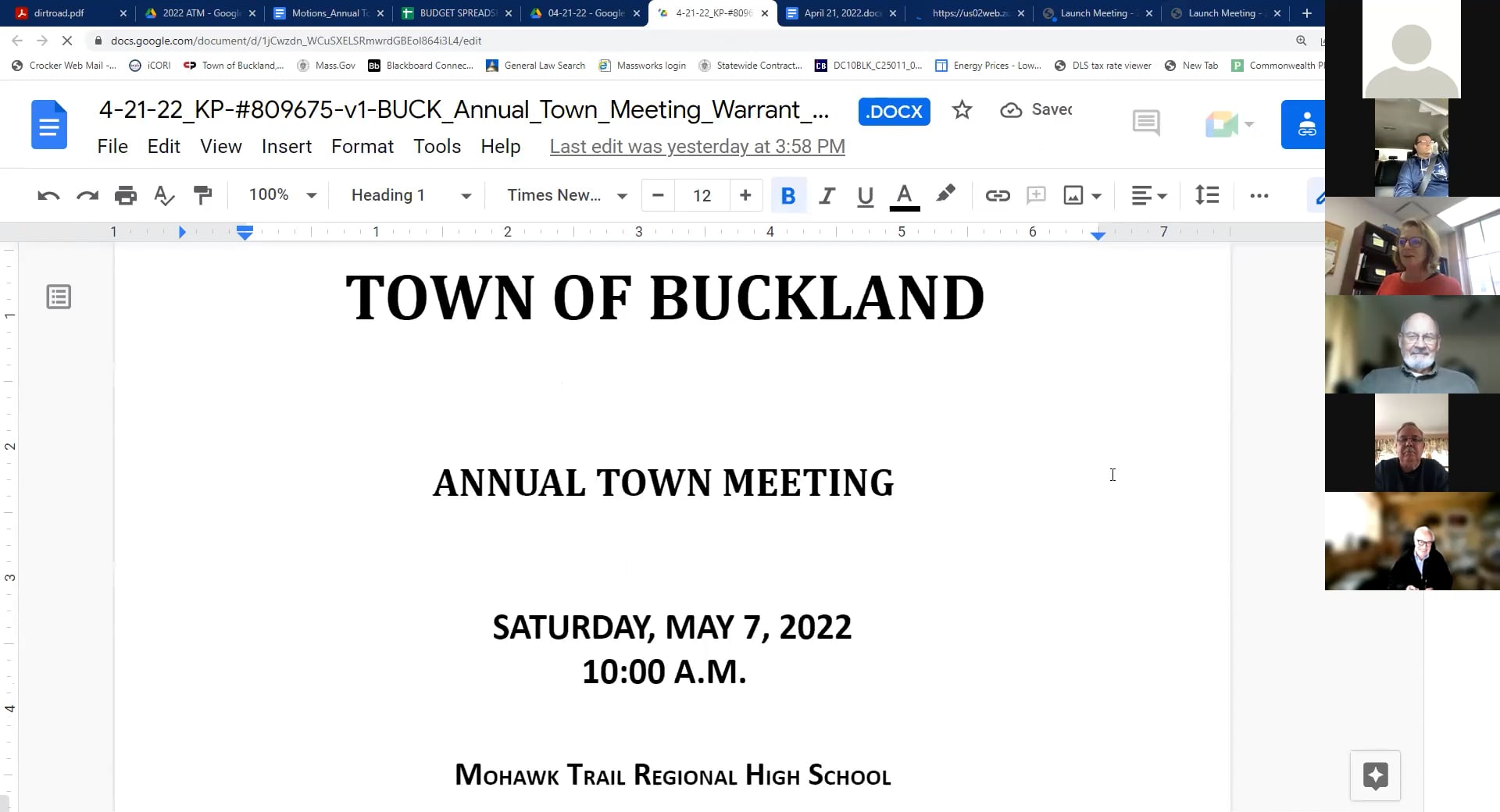1500x812 pixels.
Task: Open the comment history
Action: (1146, 123)
